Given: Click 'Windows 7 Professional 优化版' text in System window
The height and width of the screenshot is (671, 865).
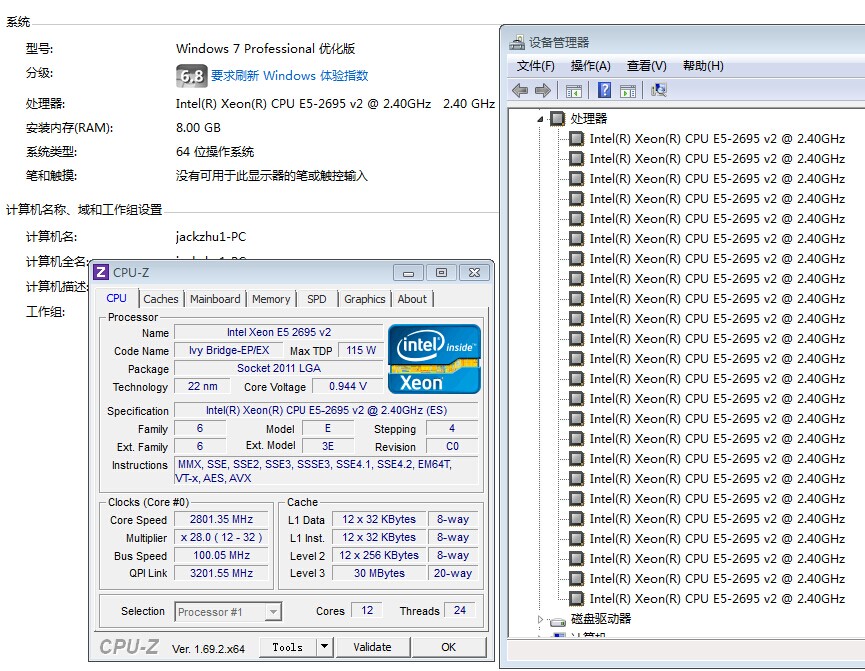Looking at the screenshot, I should (265, 49).
